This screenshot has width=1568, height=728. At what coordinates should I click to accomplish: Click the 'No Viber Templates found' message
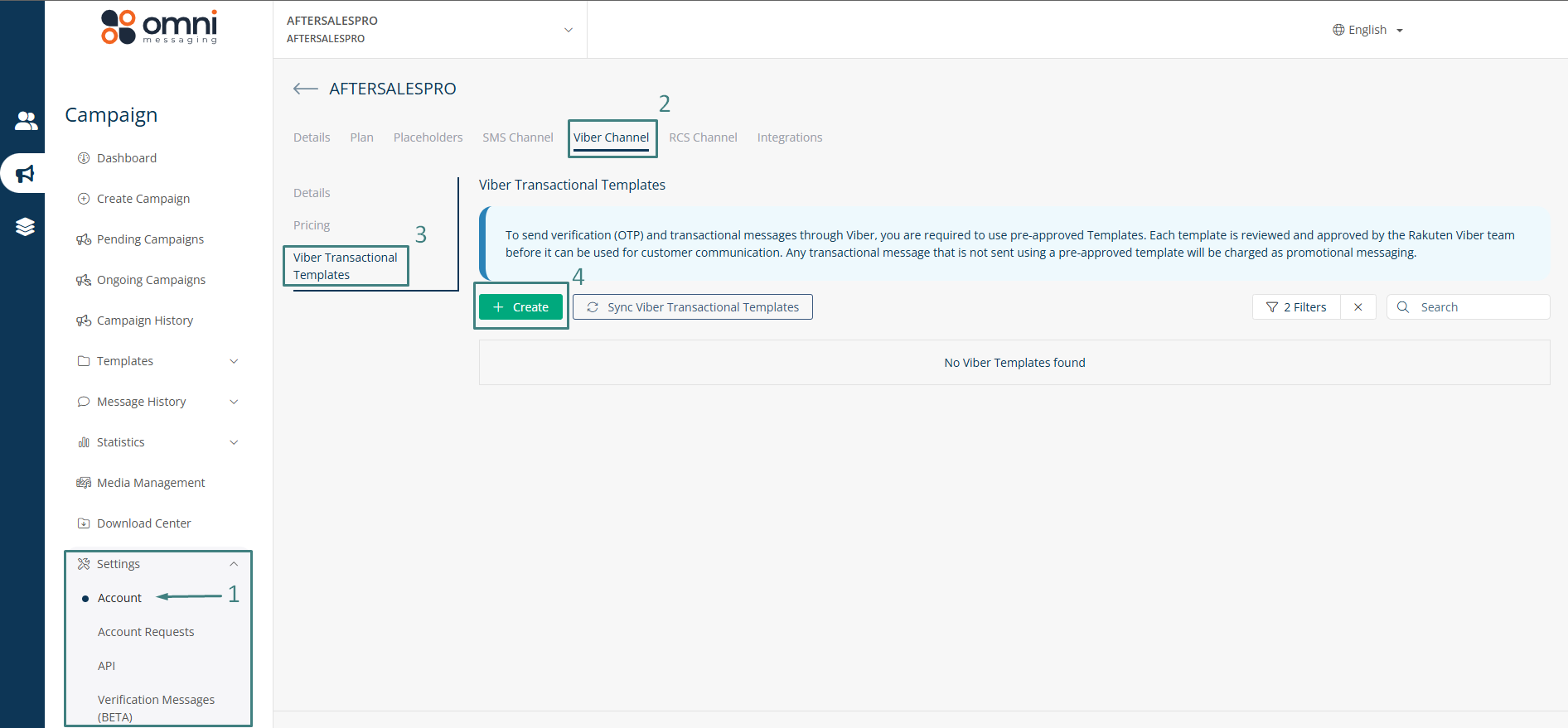pos(1014,363)
